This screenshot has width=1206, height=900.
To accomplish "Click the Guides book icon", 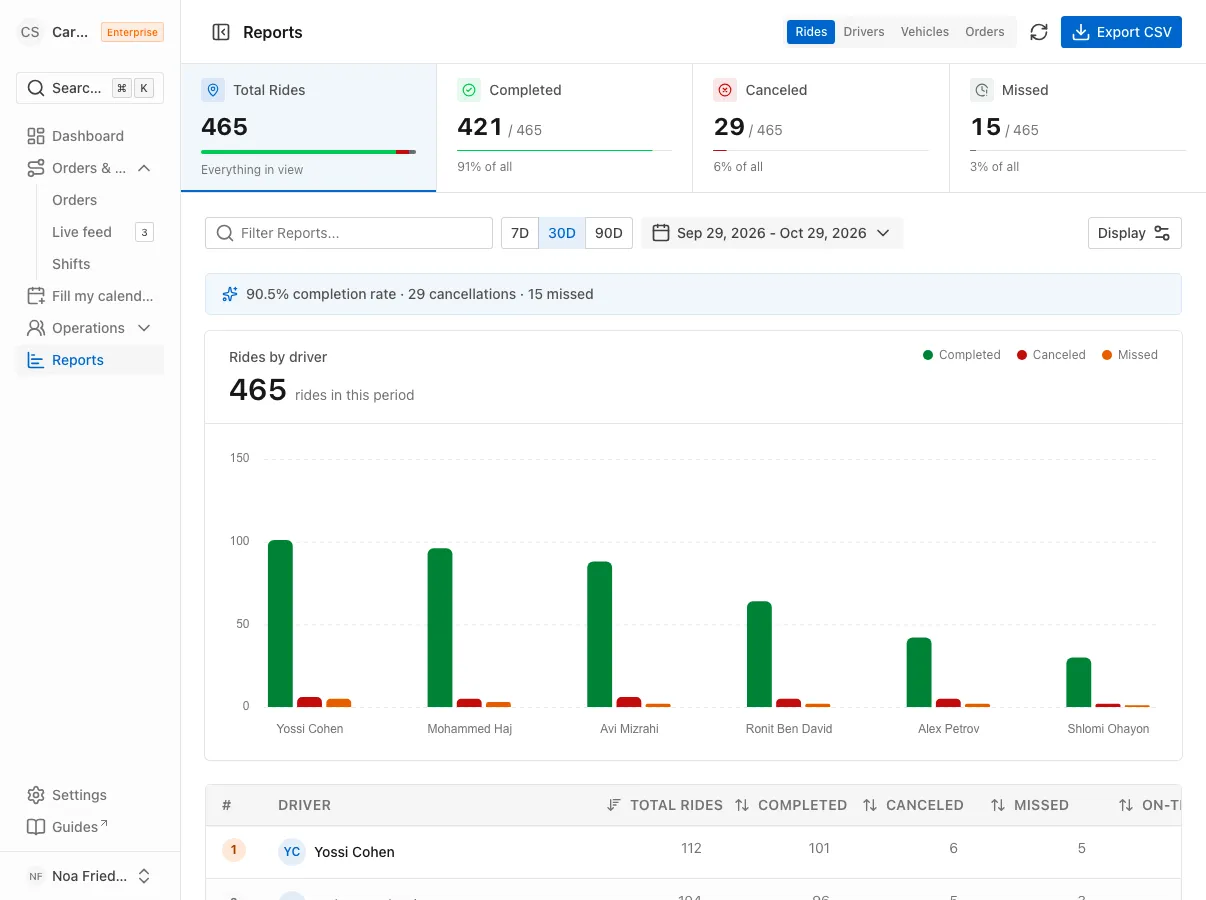I will click(x=36, y=827).
